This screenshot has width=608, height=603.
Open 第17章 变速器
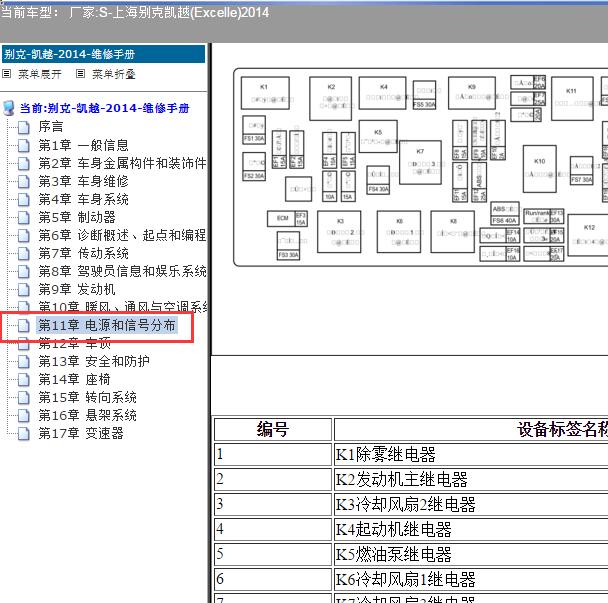(81, 433)
